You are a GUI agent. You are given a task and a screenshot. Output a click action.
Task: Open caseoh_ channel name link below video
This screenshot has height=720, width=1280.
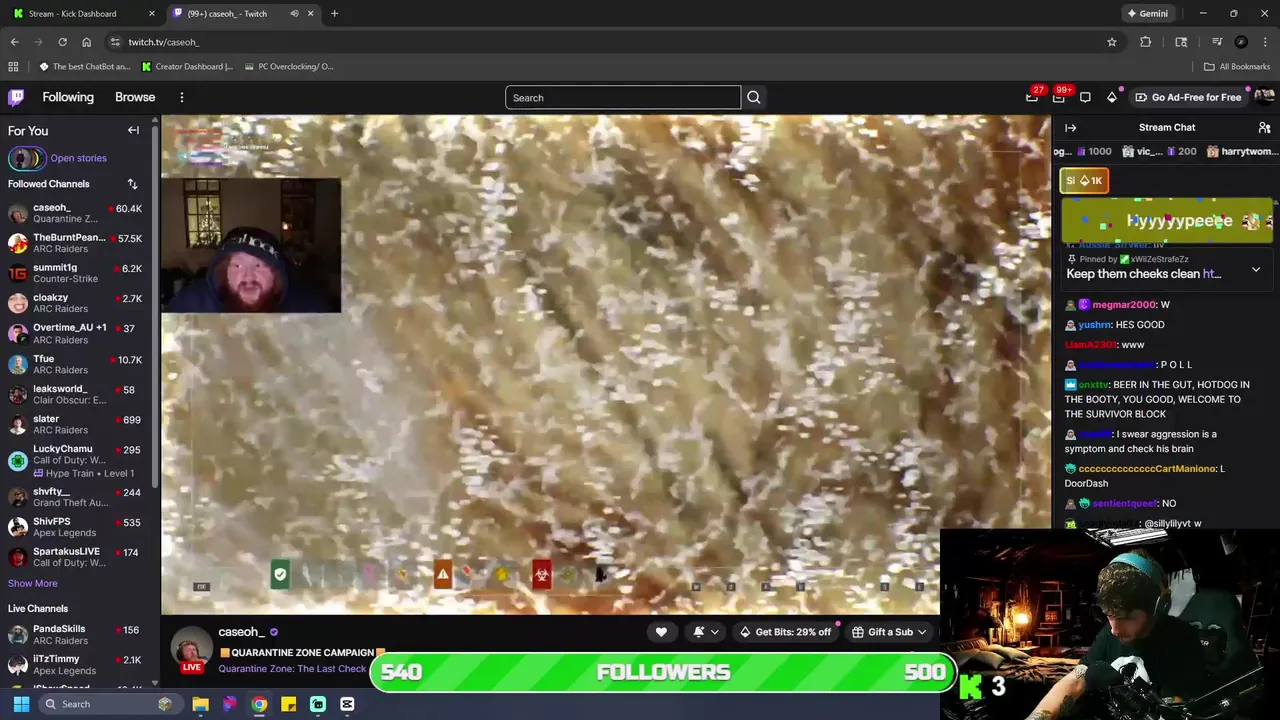point(240,632)
